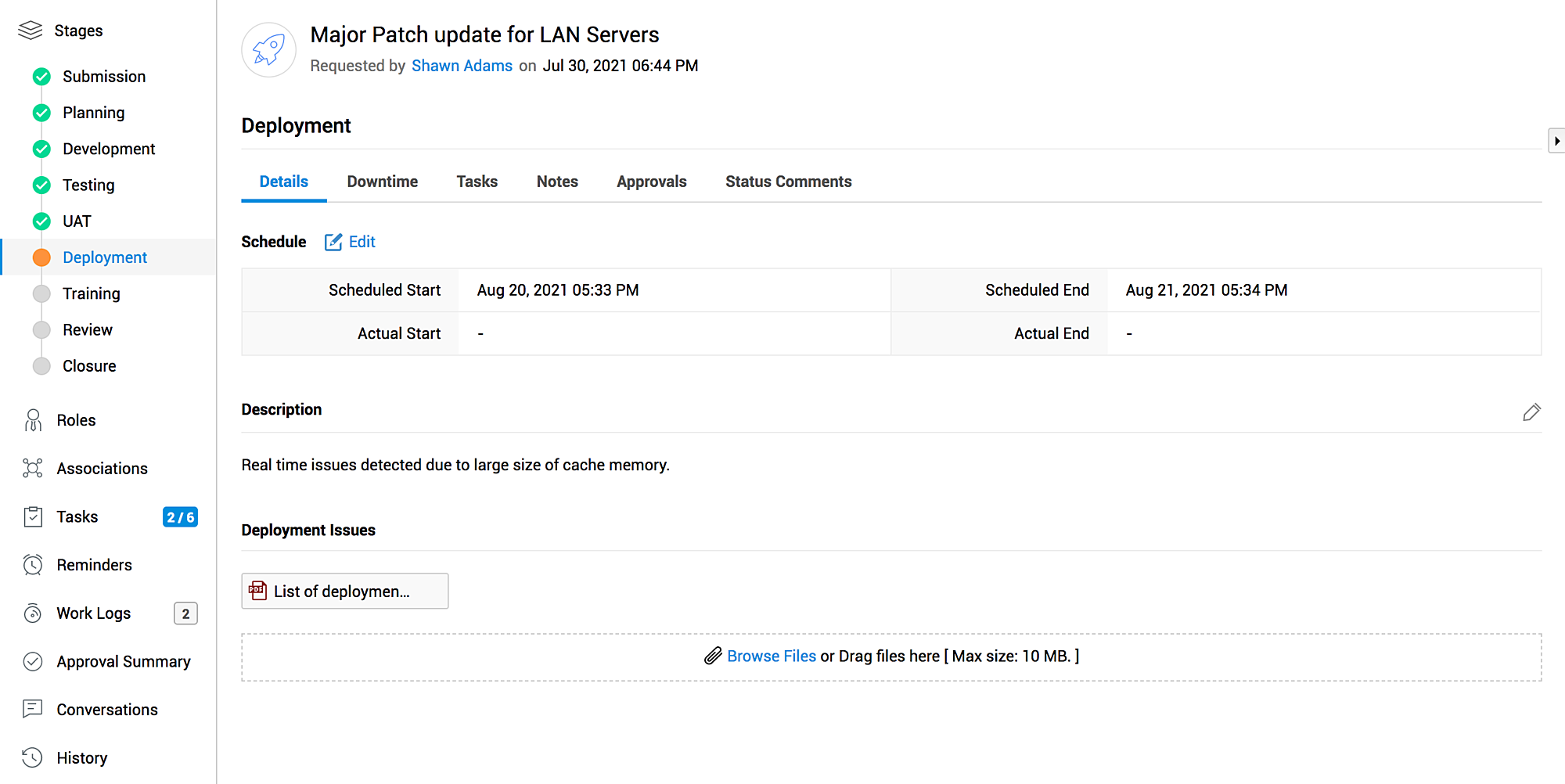Click the Description pencil edit icon

(x=1531, y=412)
